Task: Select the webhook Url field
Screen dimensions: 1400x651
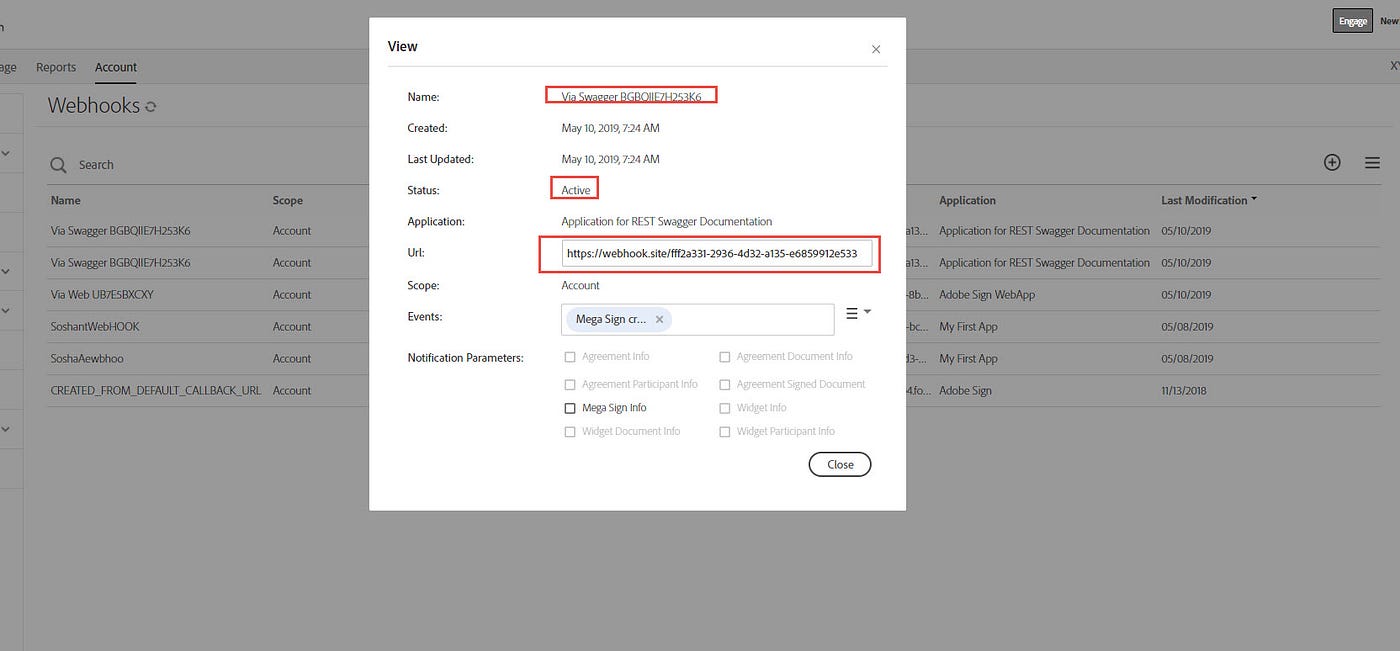Action: 708,253
